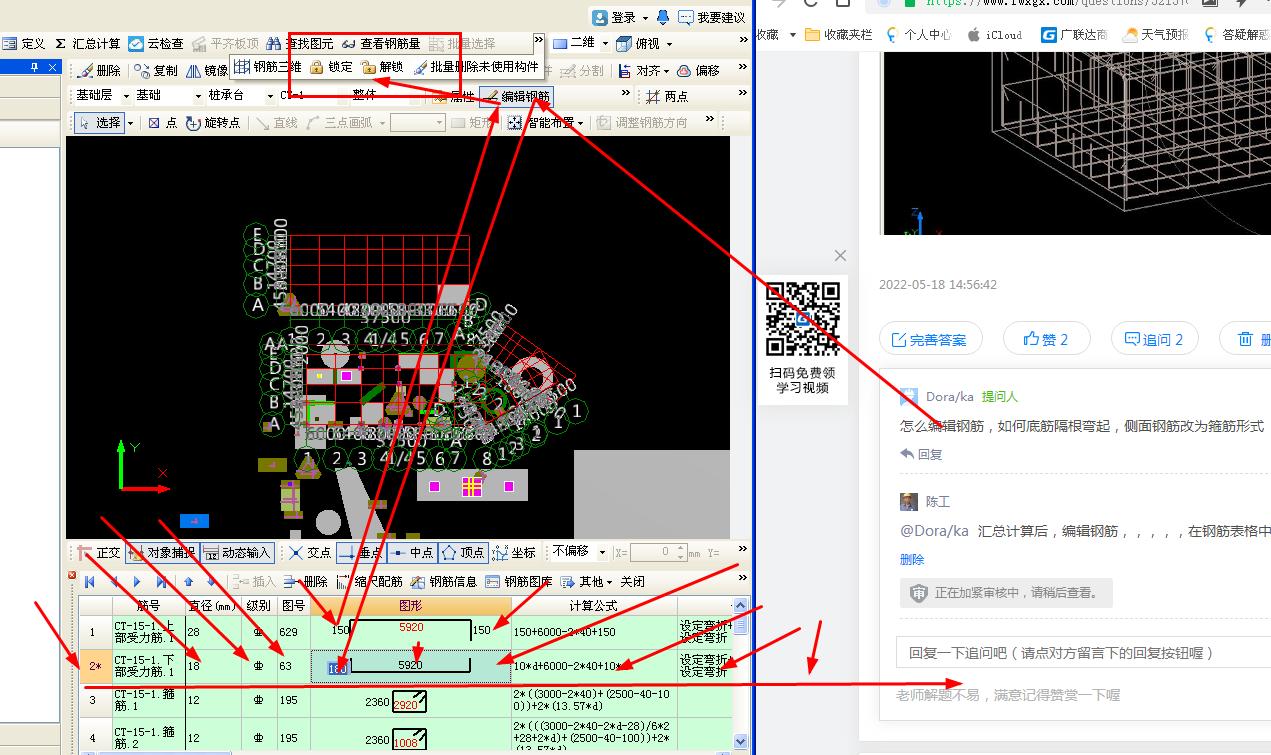
Task: Click 缩尺配筋 scaled rebar tool
Action: pyautogui.click(x=369, y=582)
